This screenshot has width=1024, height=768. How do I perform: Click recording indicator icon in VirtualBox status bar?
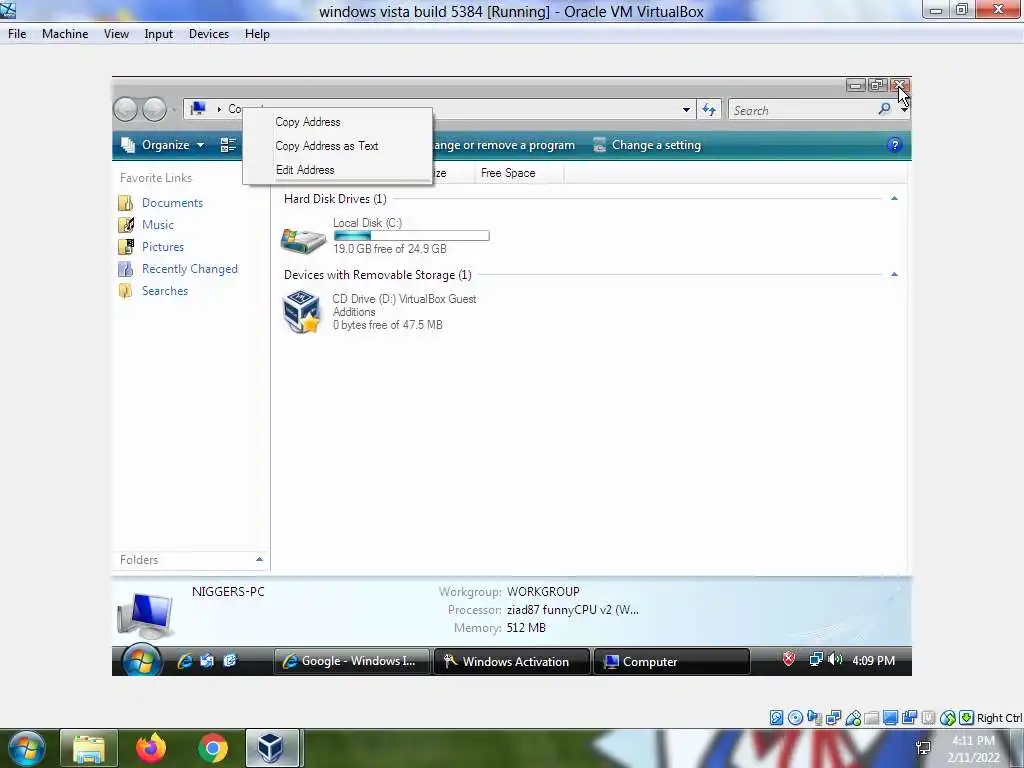pyautogui.click(x=909, y=718)
